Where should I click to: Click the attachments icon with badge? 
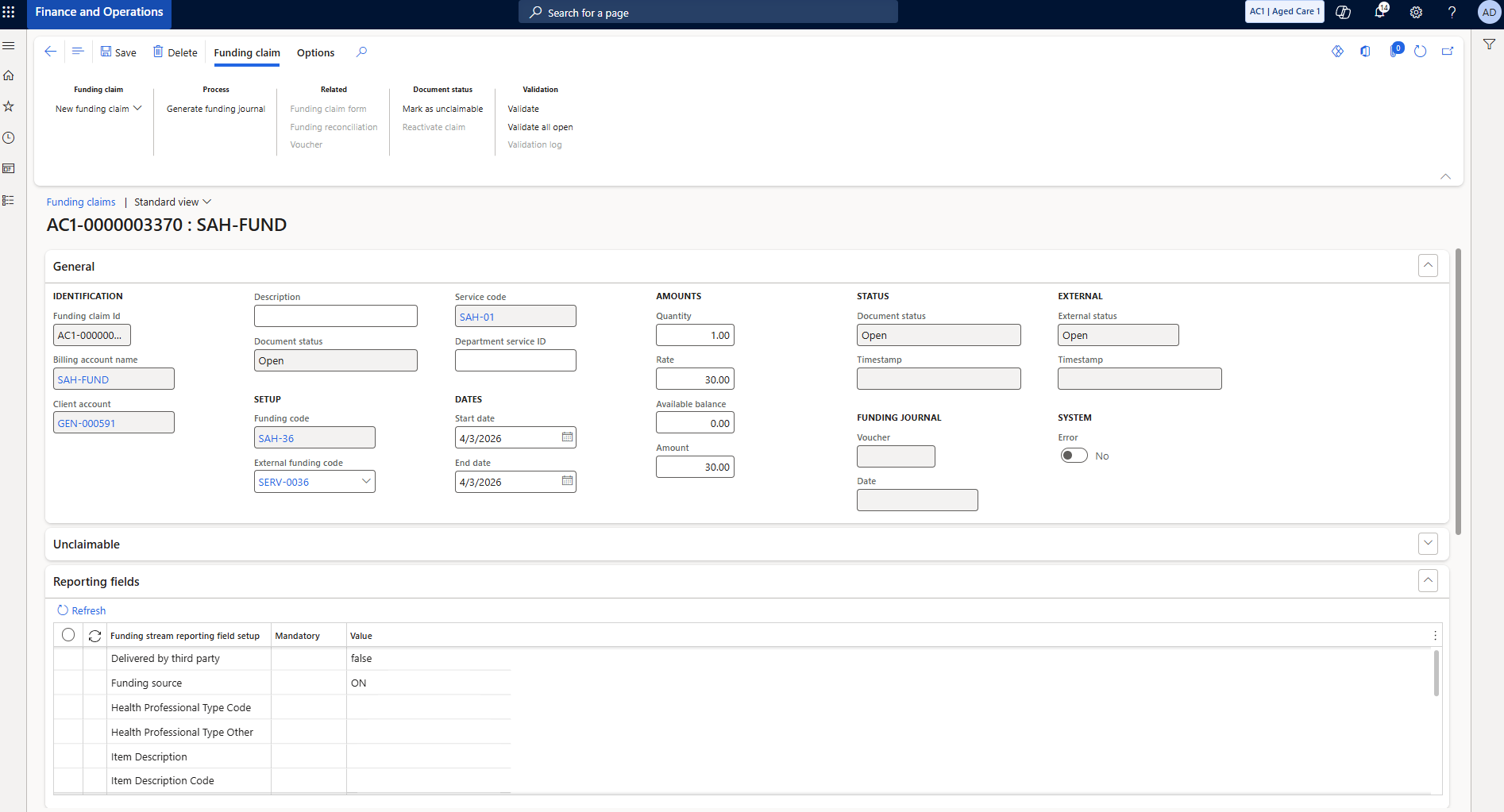click(1395, 51)
